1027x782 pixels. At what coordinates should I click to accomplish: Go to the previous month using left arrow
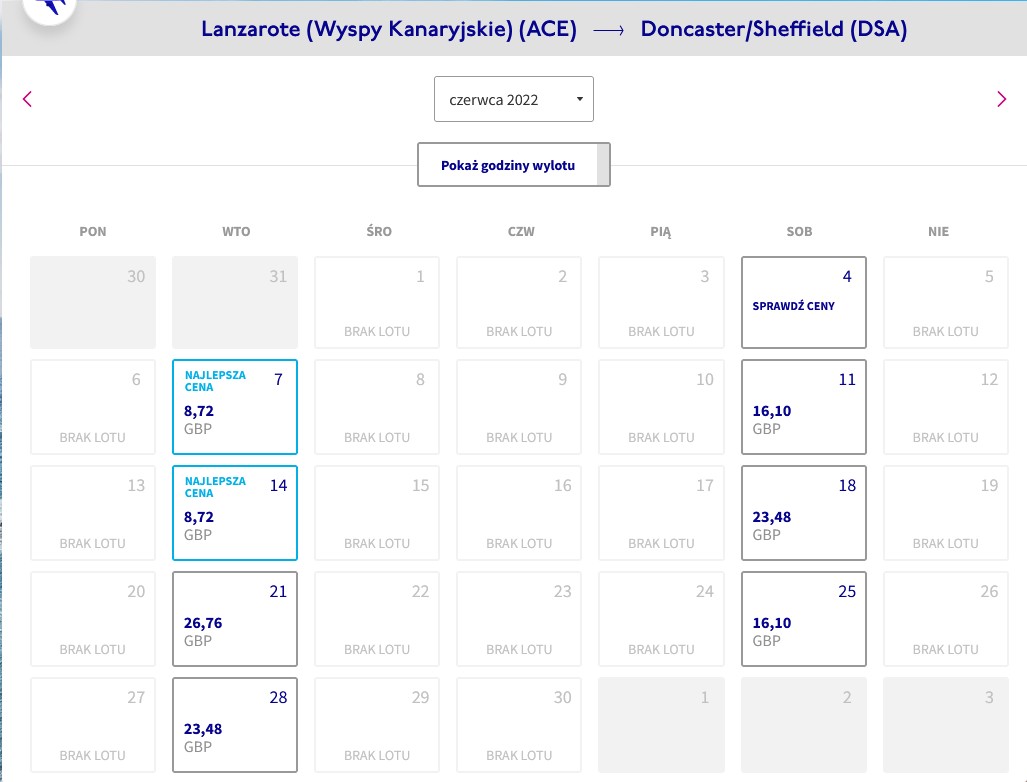click(27, 99)
